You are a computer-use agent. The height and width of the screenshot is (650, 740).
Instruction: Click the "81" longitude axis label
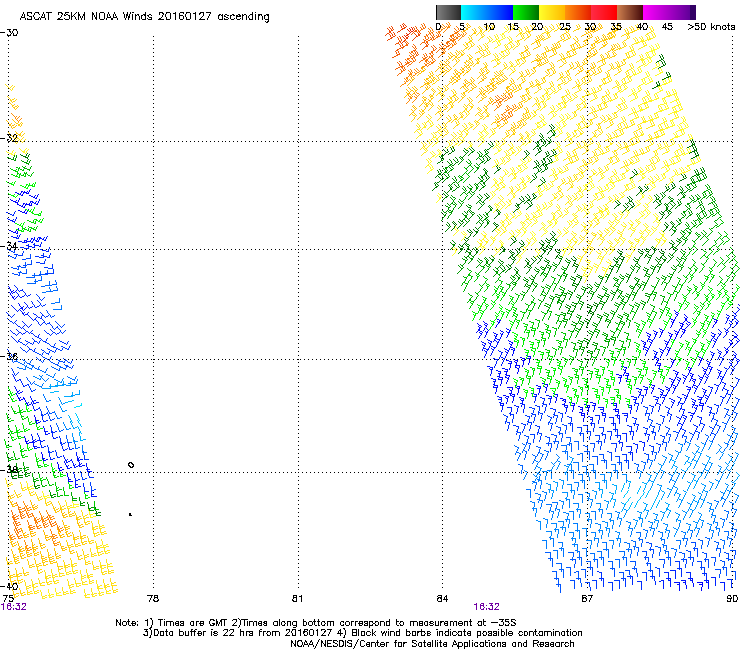click(297, 599)
